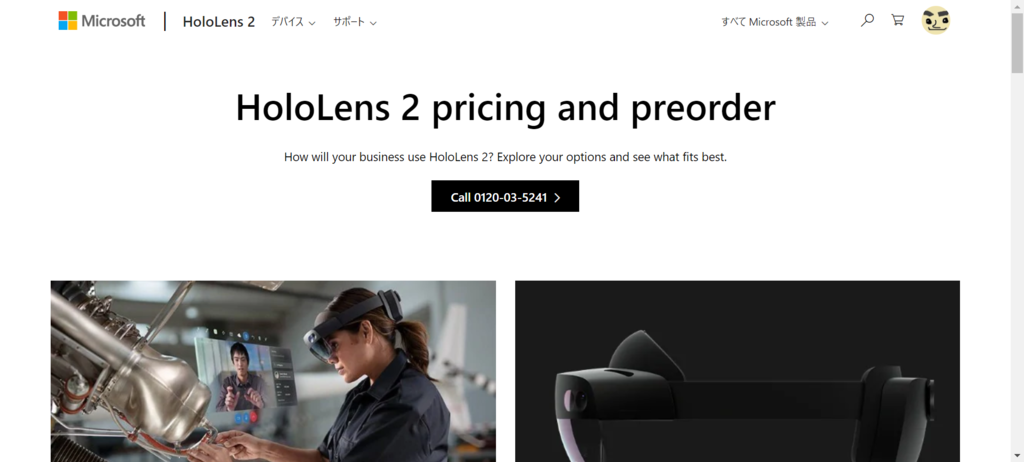This screenshot has width=1024, height=462.
Task: Click the Microsoft four-square logo
Action: click(67, 21)
